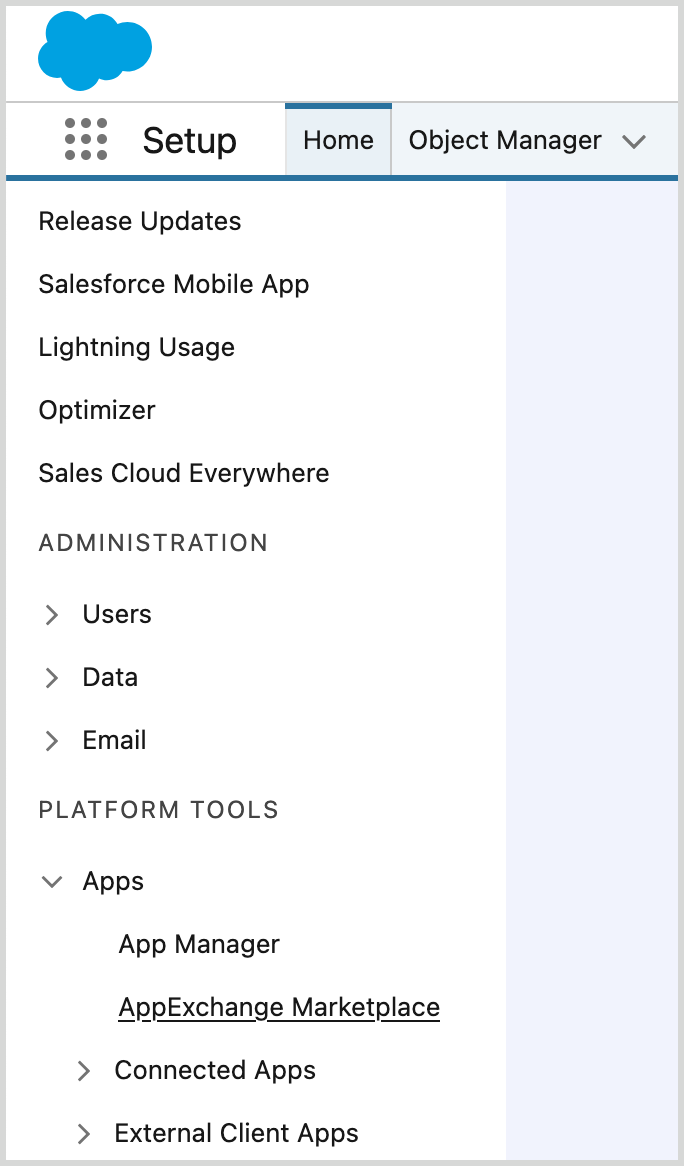Screen dimensions: 684x1166
Task: Expand External Client Apps node
Action: pos(84,1133)
